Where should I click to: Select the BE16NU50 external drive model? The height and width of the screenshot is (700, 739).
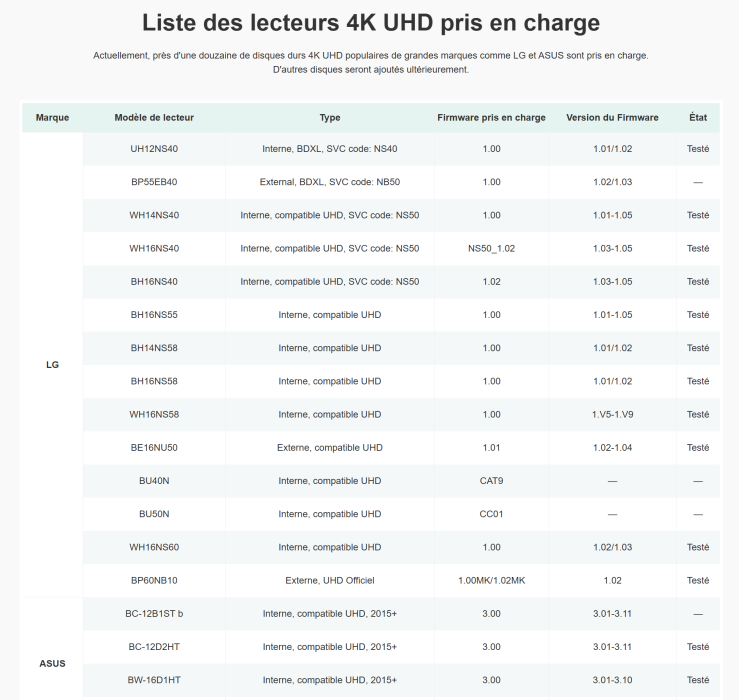pyautogui.click(x=154, y=447)
